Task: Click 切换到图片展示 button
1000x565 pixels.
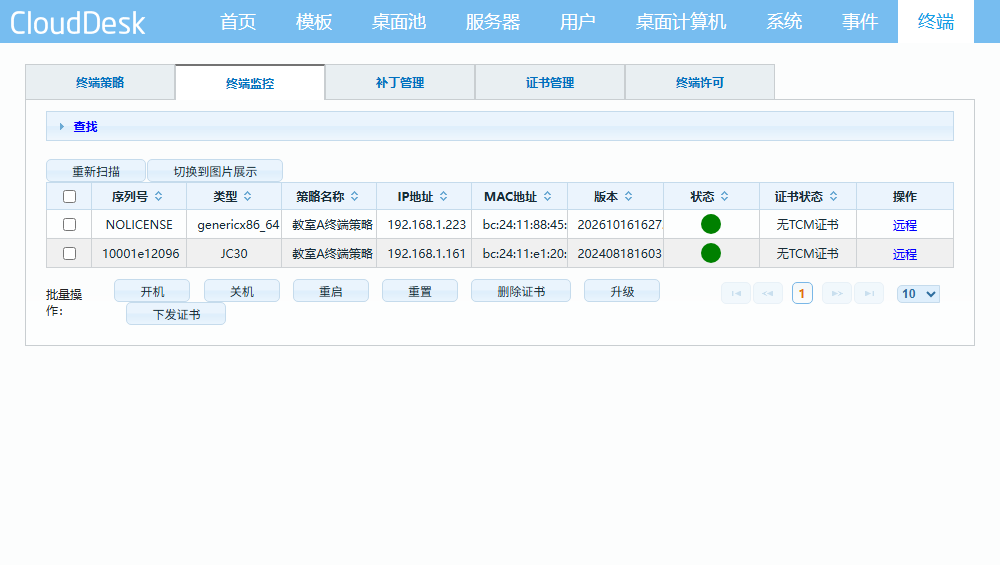Action: (215, 171)
